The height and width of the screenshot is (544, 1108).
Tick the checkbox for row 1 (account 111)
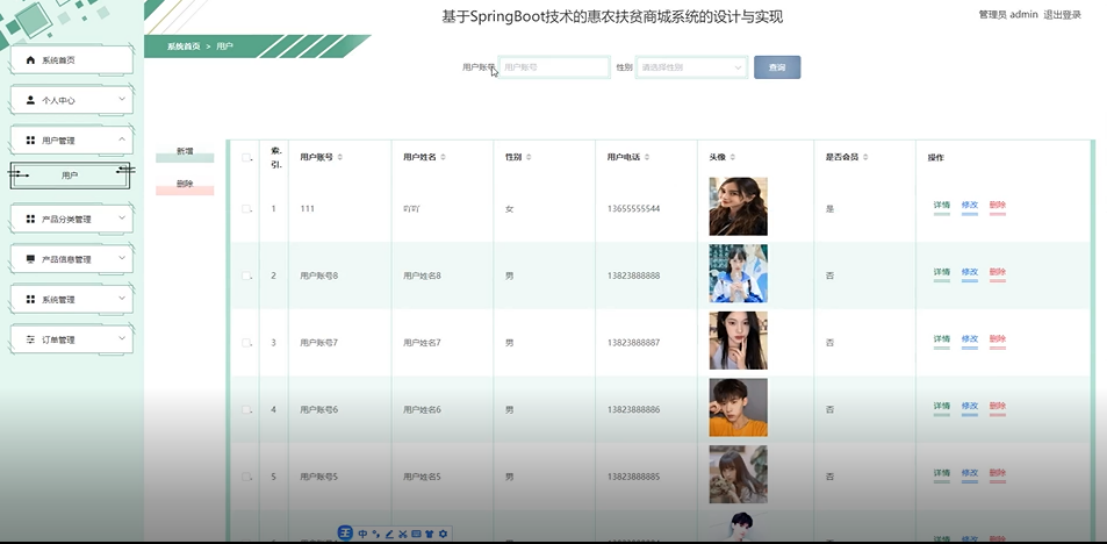click(x=246, y=209)
